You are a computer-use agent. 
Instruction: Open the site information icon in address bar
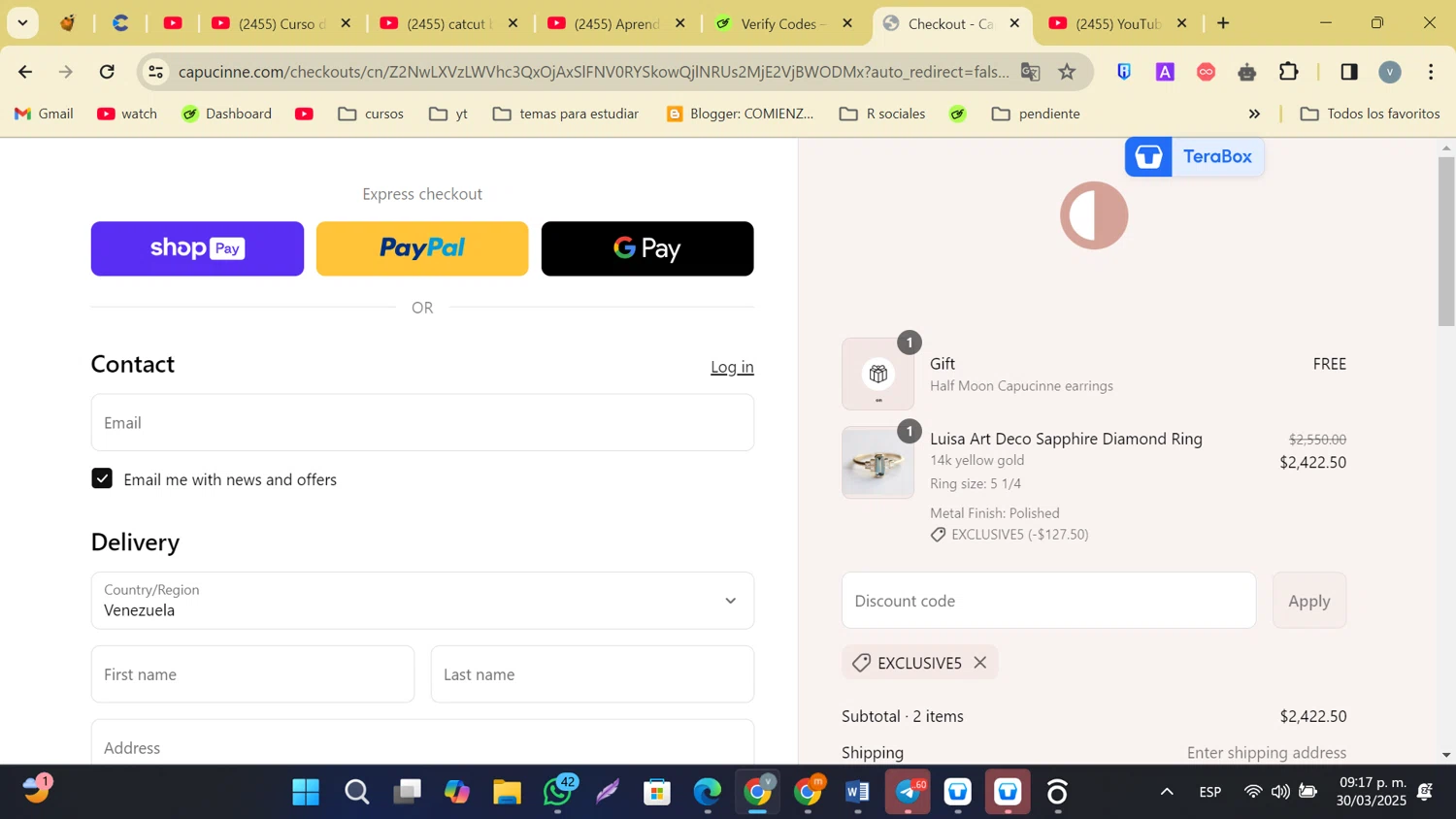pos(155,72)
